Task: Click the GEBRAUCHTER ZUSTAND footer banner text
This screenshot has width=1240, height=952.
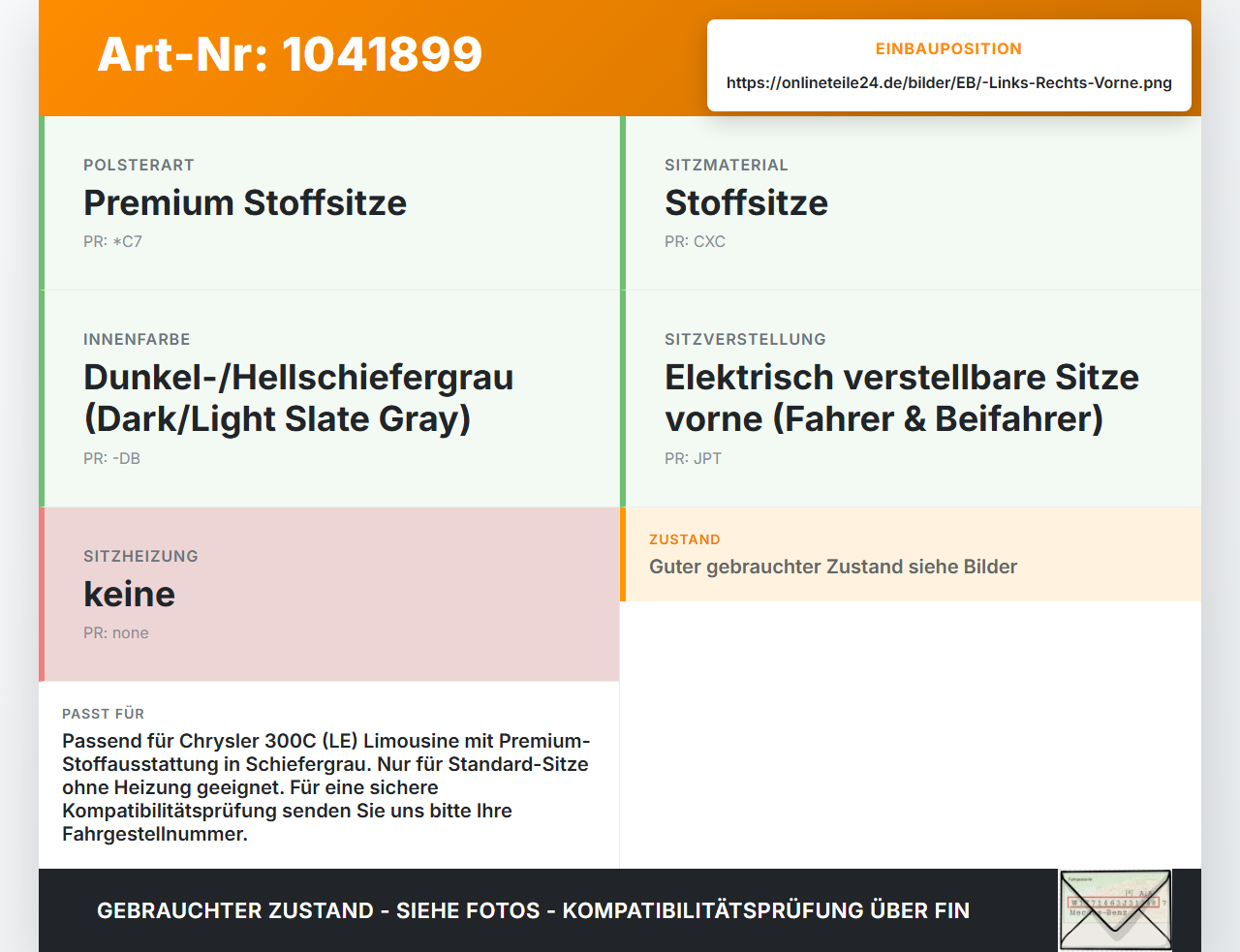Action: pyautogui.click(x=533, y=910)
